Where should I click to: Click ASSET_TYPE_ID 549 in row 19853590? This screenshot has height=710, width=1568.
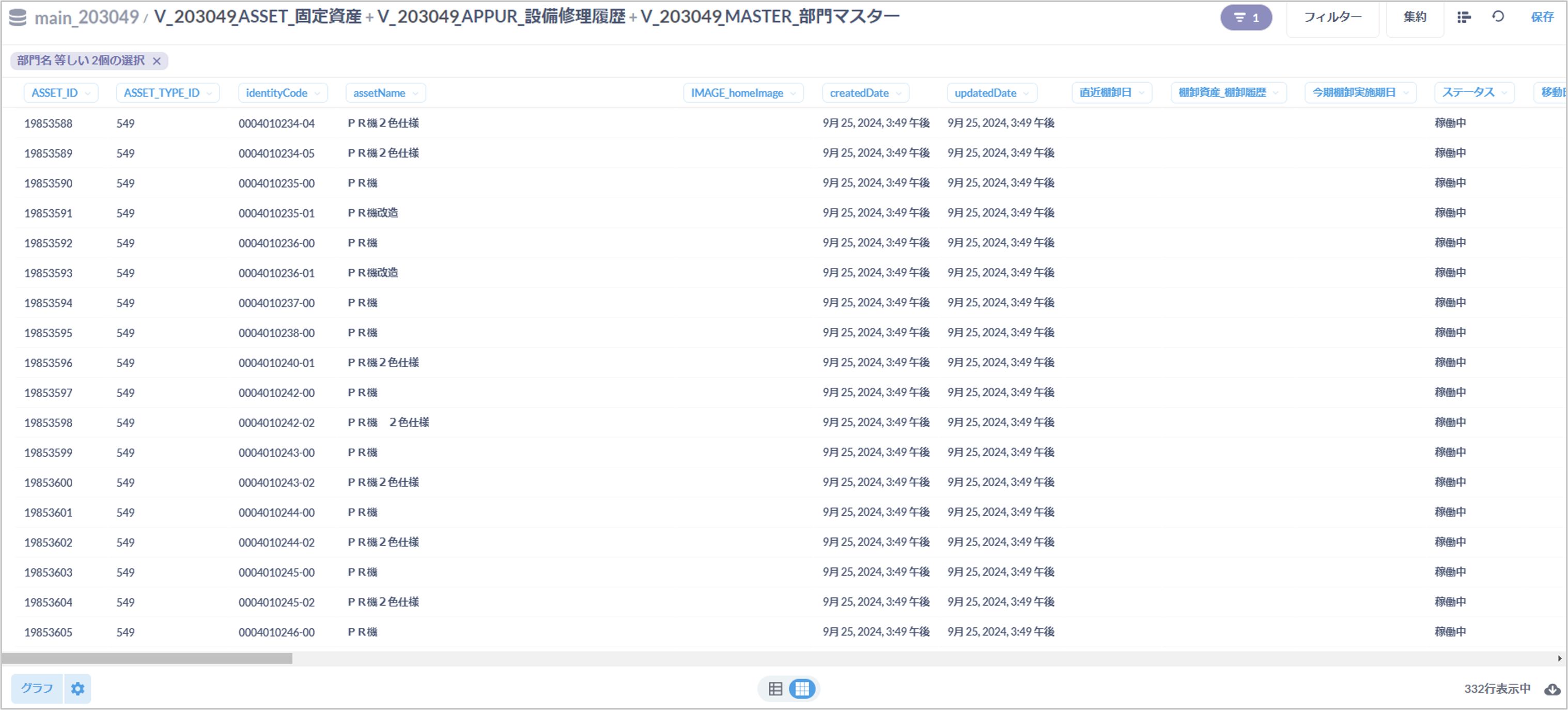point(126,184)
